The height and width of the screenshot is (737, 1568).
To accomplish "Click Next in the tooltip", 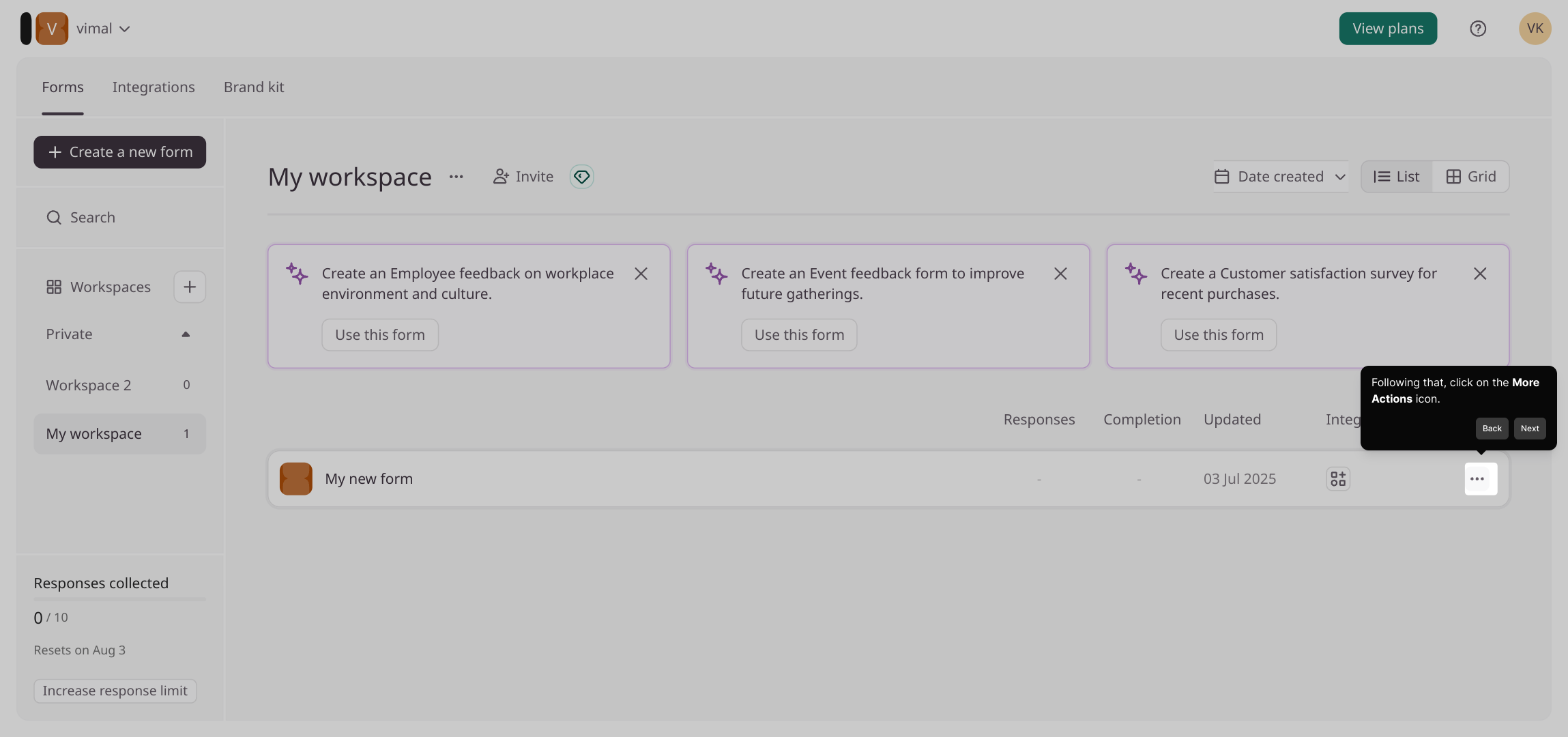I will pyautogui.click(x=1530, y=429).
